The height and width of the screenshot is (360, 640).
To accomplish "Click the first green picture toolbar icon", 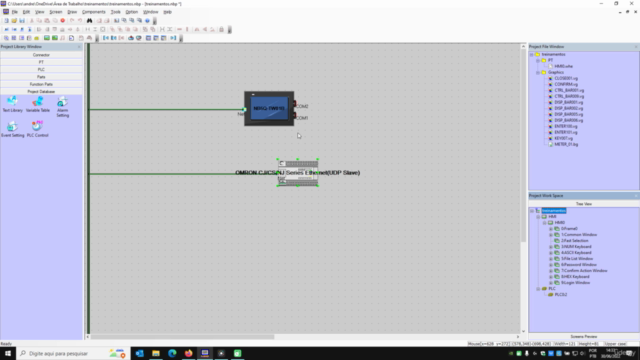I will [47, 38].
